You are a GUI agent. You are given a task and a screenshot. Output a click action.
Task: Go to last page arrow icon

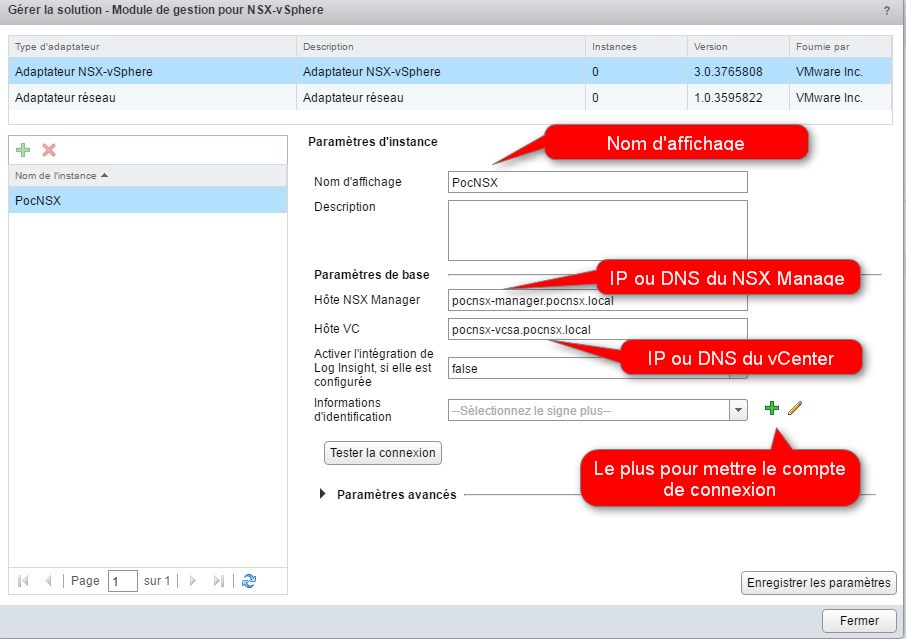tap(218, 580)
